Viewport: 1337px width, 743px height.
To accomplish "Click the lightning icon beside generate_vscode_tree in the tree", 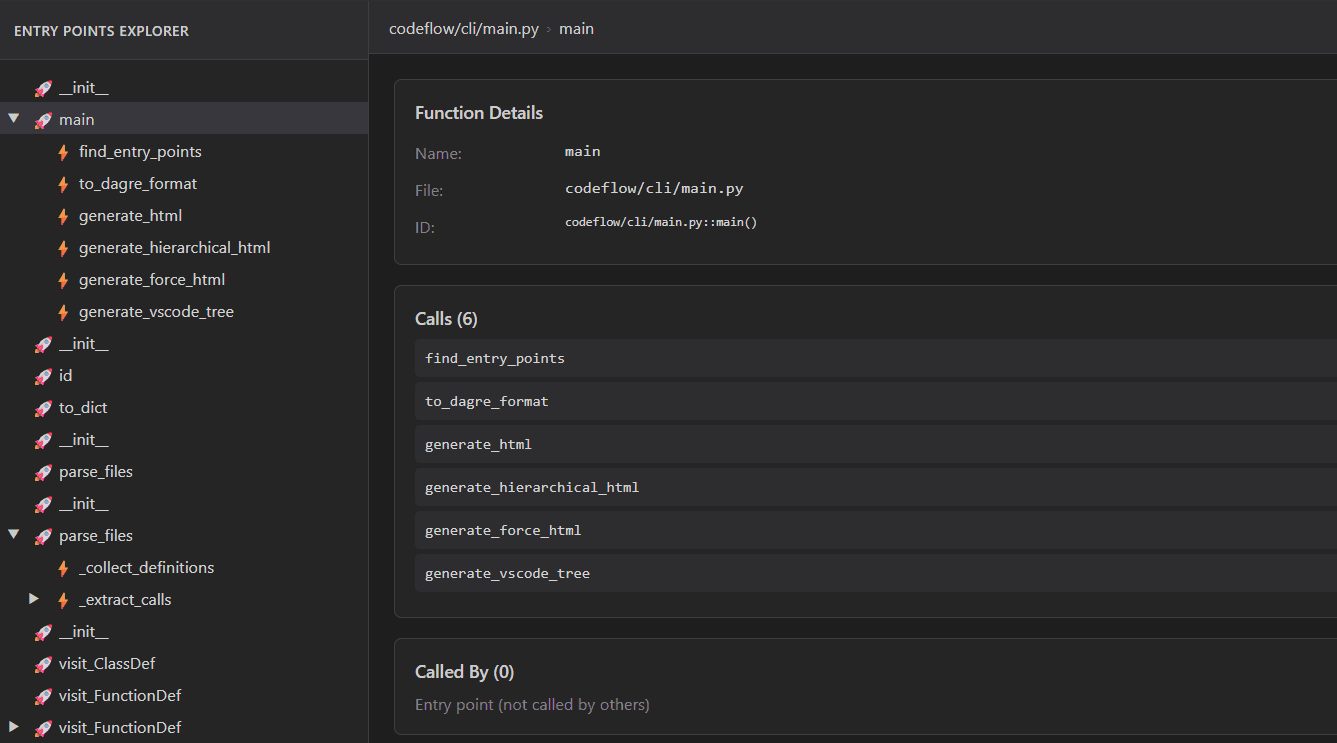I will point(63,312).
